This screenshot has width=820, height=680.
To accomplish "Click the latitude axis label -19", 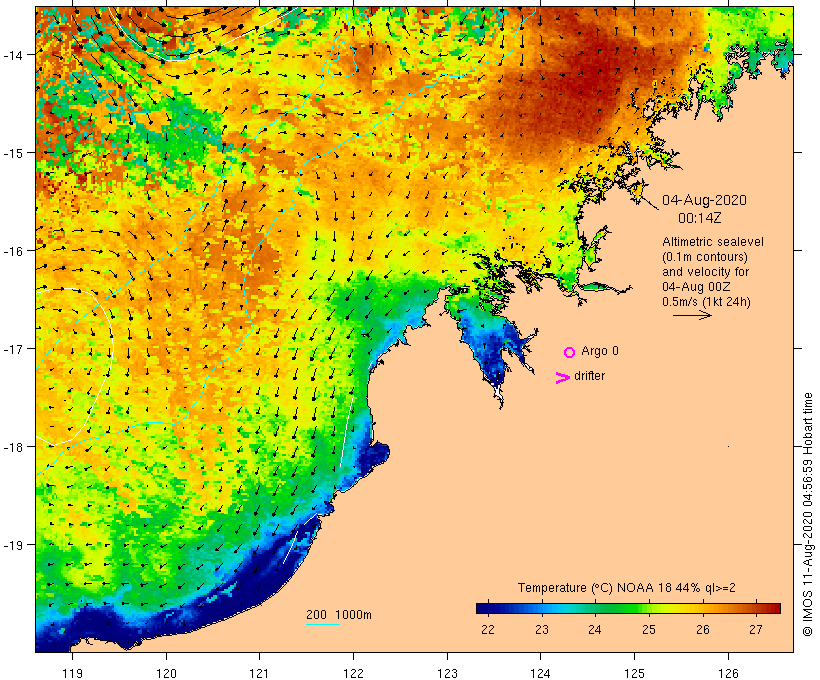I will coord(13,545).
